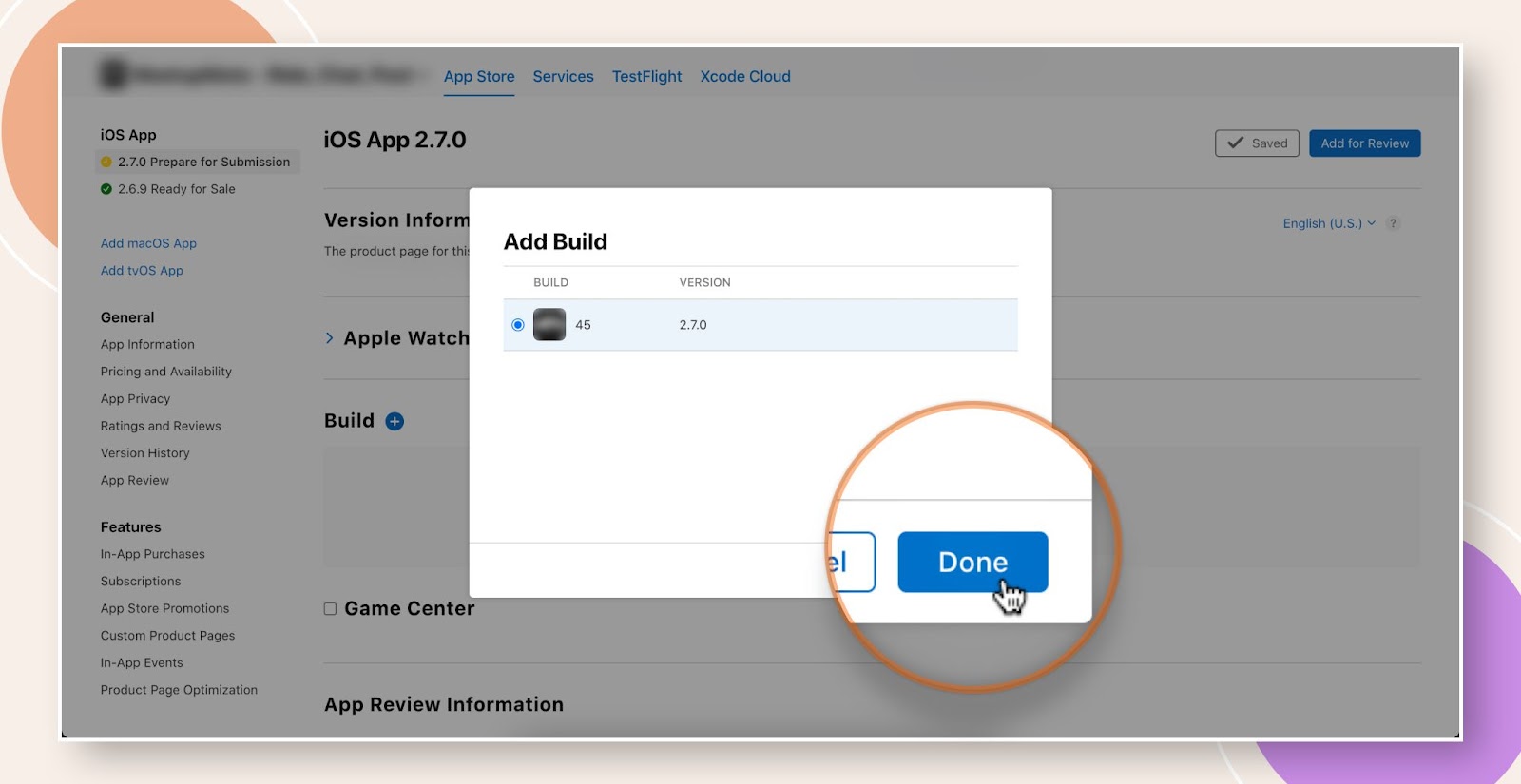Open In-App Events in sidebar

(142, 662)
